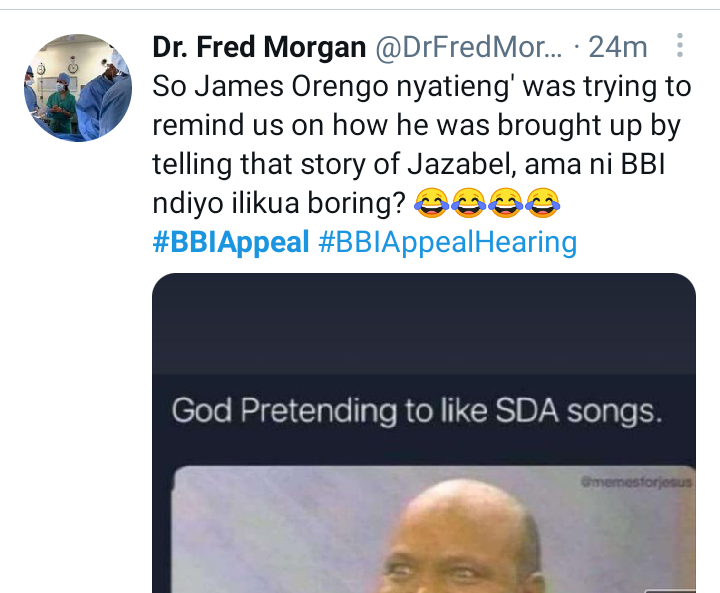Viewport: 720px width, 593px height.
Task: Open the tweet's three-dot more options menu
Action: coord(680,46)
